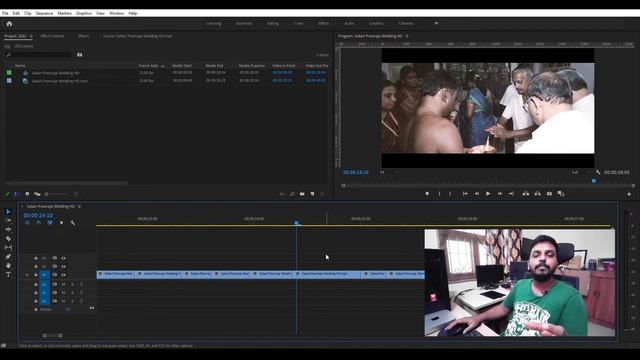Open Program monitor panel menu icon
Screen dimensions: 640x360
pos(407,36)
